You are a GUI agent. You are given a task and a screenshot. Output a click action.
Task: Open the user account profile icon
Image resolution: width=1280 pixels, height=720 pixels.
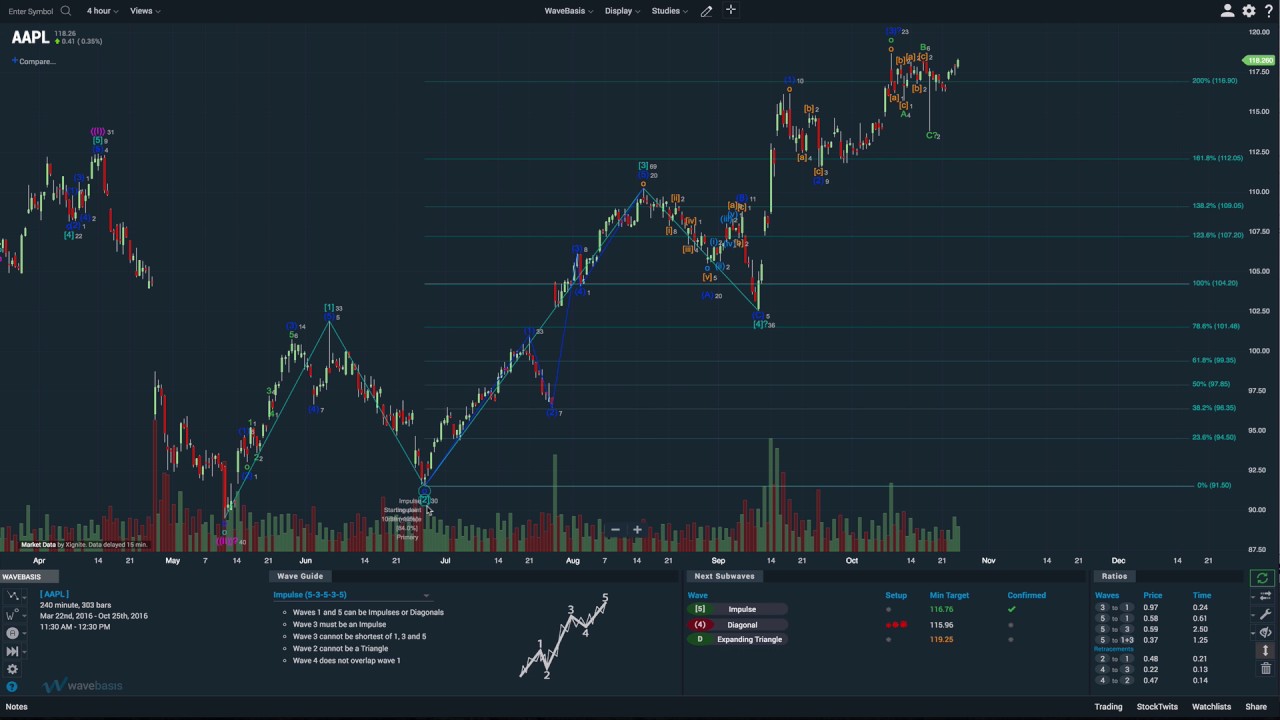(x=1227, y=11)
